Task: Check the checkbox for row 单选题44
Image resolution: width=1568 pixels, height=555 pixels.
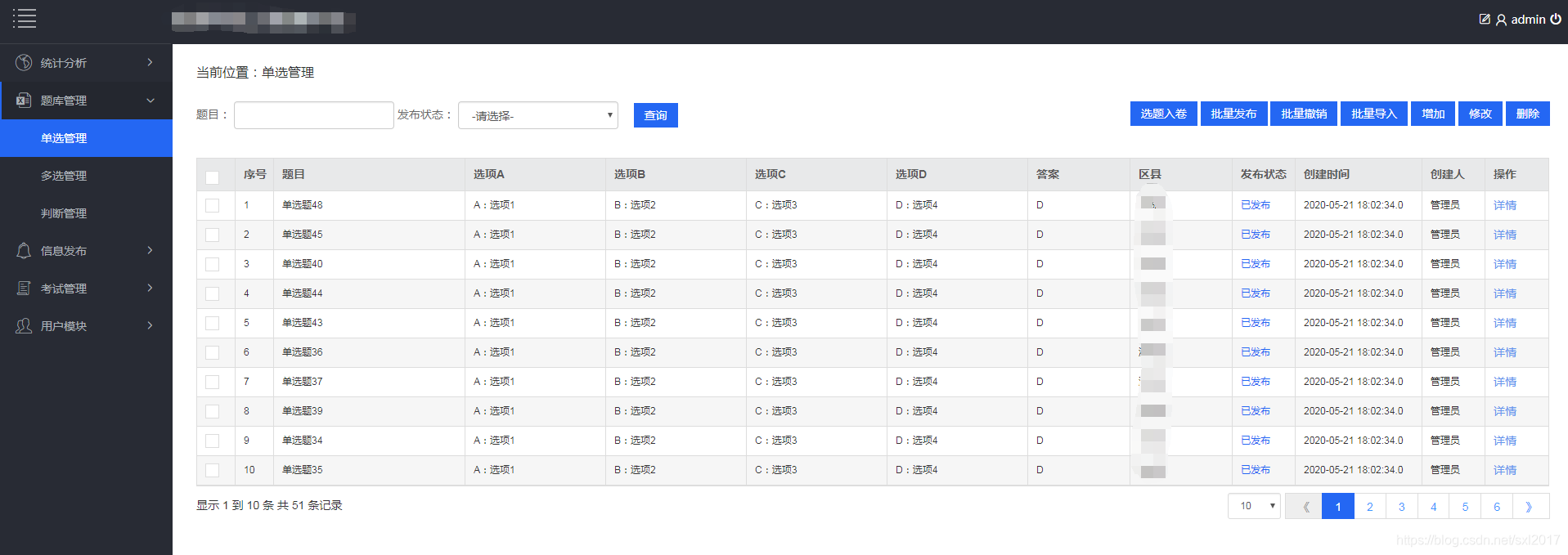Action: point(213,293)
